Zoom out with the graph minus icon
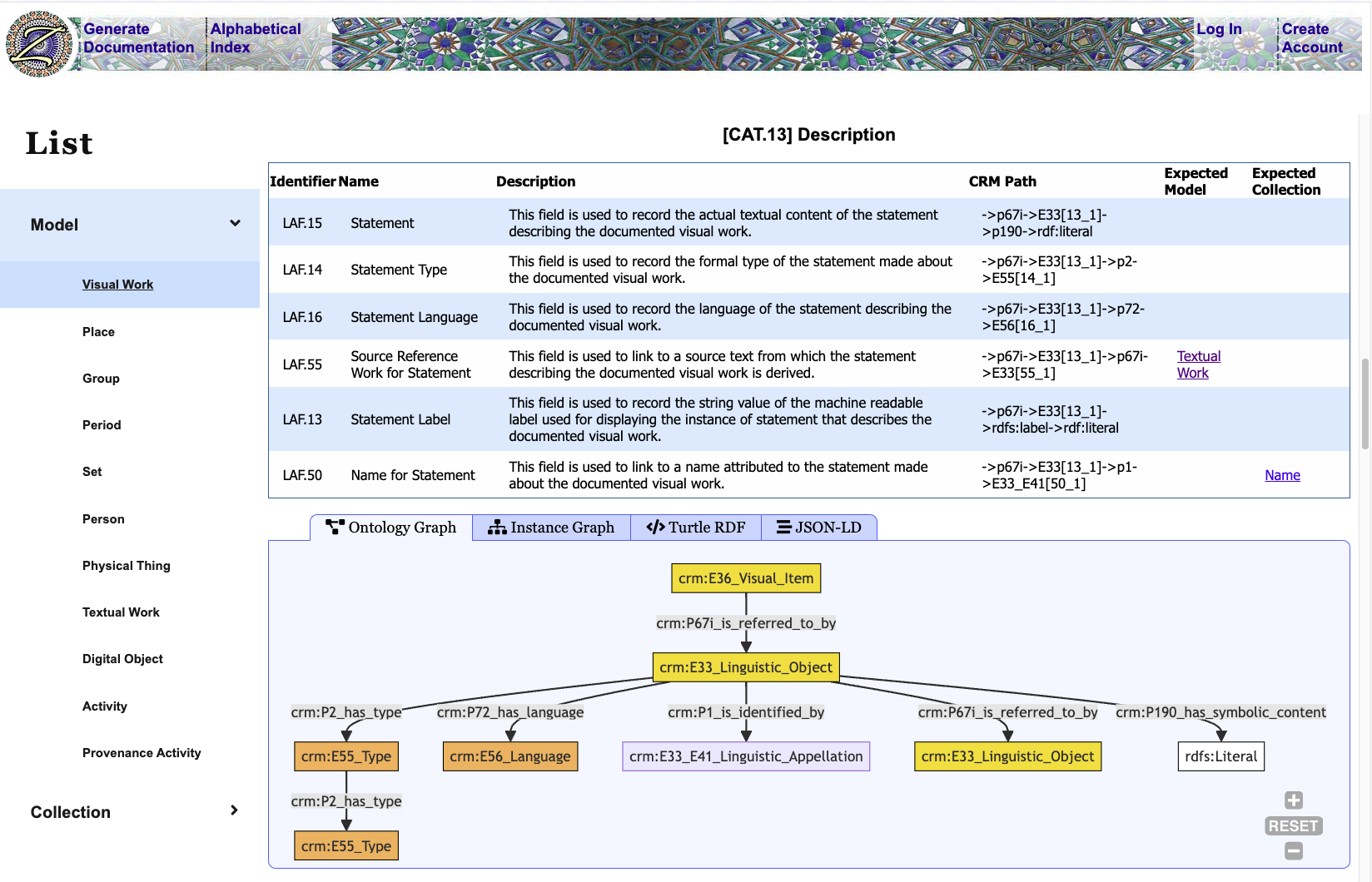1372x882 pixels. coord(1293,850)
